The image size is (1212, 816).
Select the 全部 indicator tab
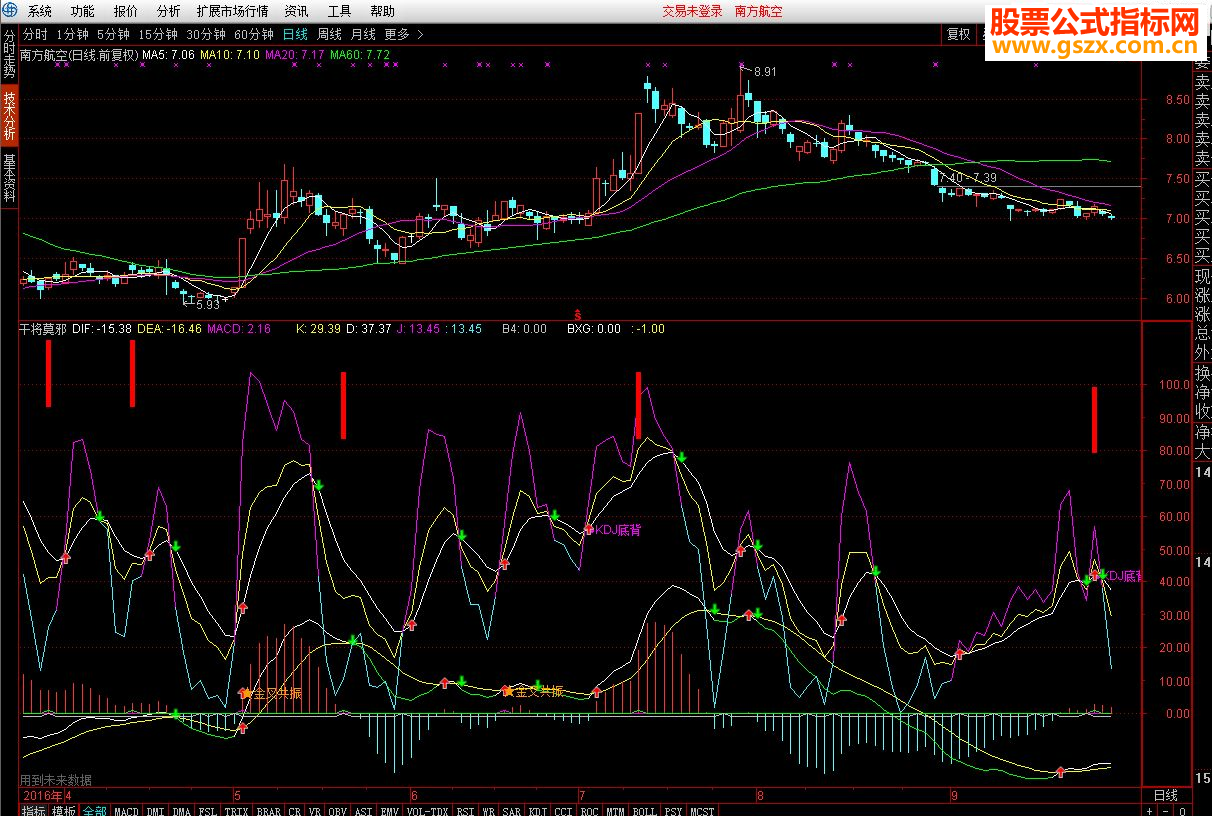(x=95, y=810)
